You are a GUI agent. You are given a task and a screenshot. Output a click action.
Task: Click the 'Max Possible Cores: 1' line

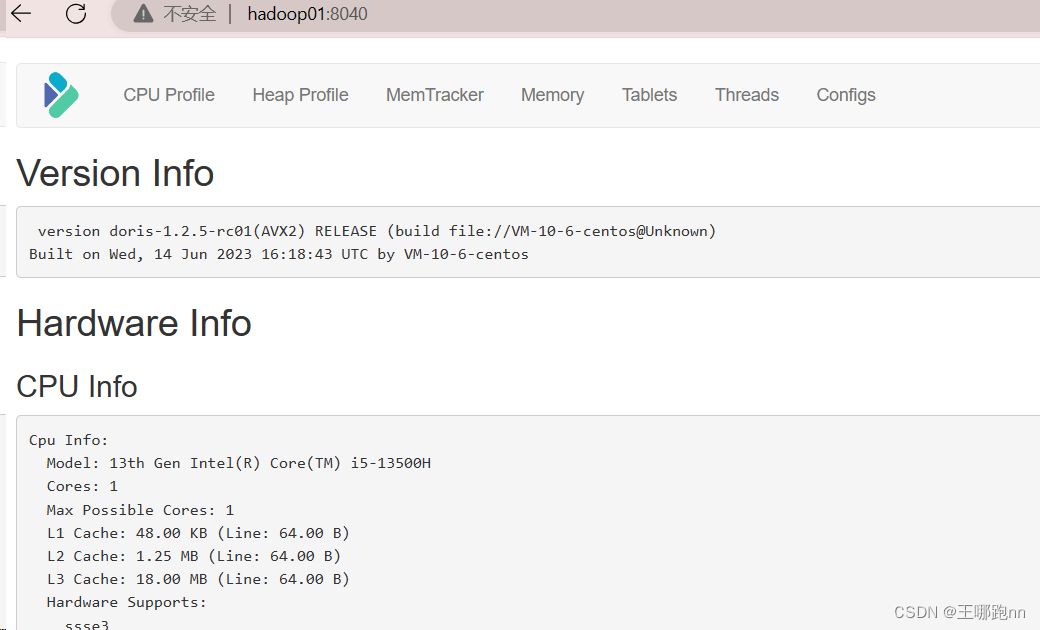pyautogui.click(x=140, y=510)
